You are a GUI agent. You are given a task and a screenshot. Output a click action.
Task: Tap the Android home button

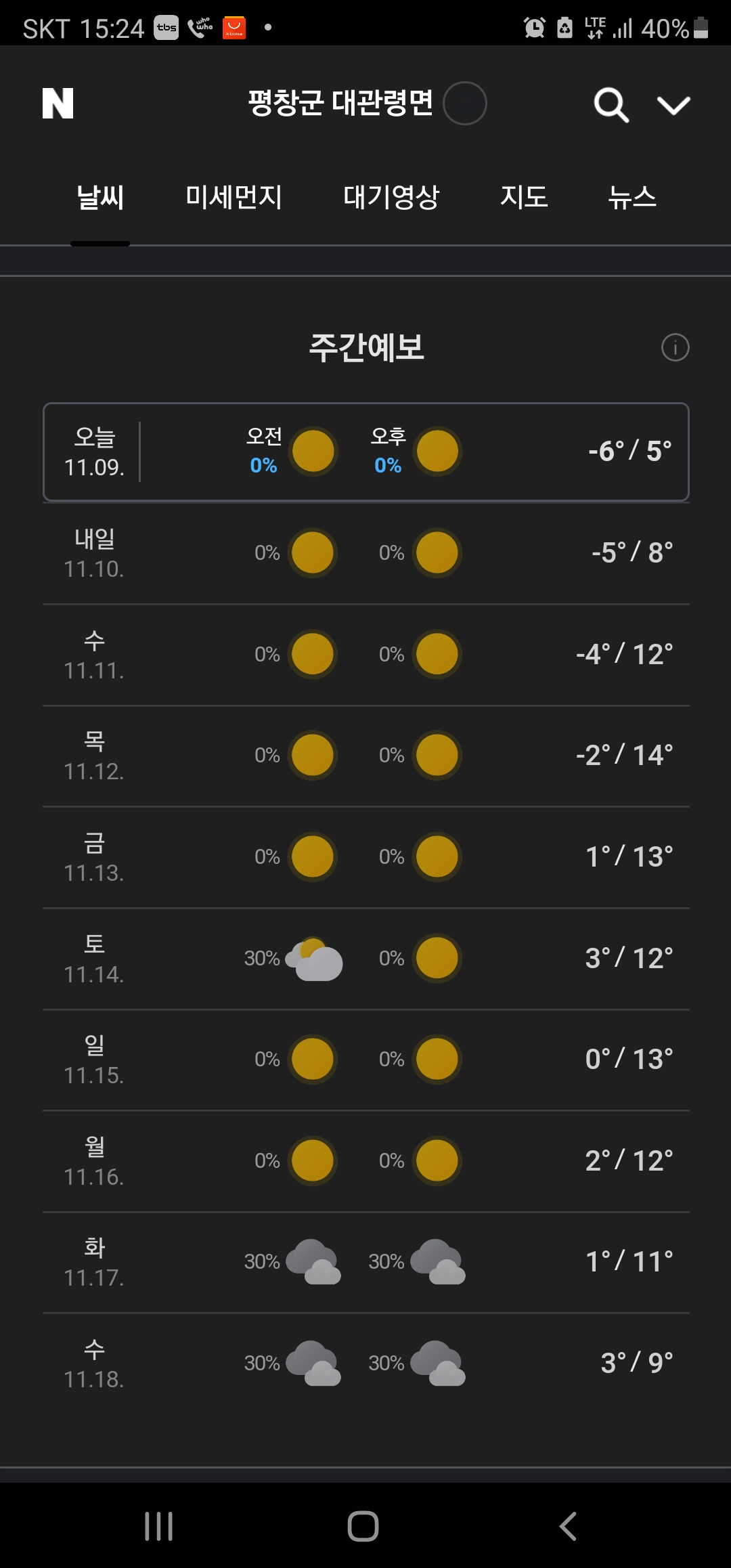click(x=363, y=1526)
